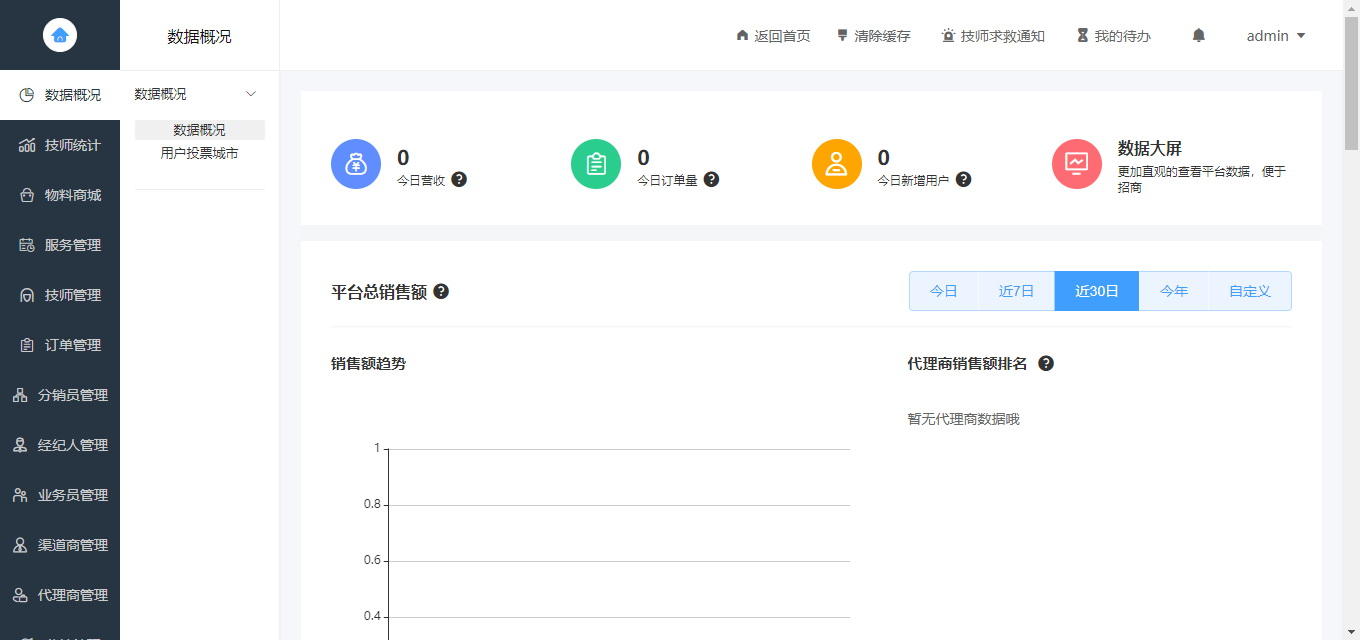Open 物料商城 in the sidebar
The width and height of the screenshot is (1360, 640).
[x=60, y=195]
